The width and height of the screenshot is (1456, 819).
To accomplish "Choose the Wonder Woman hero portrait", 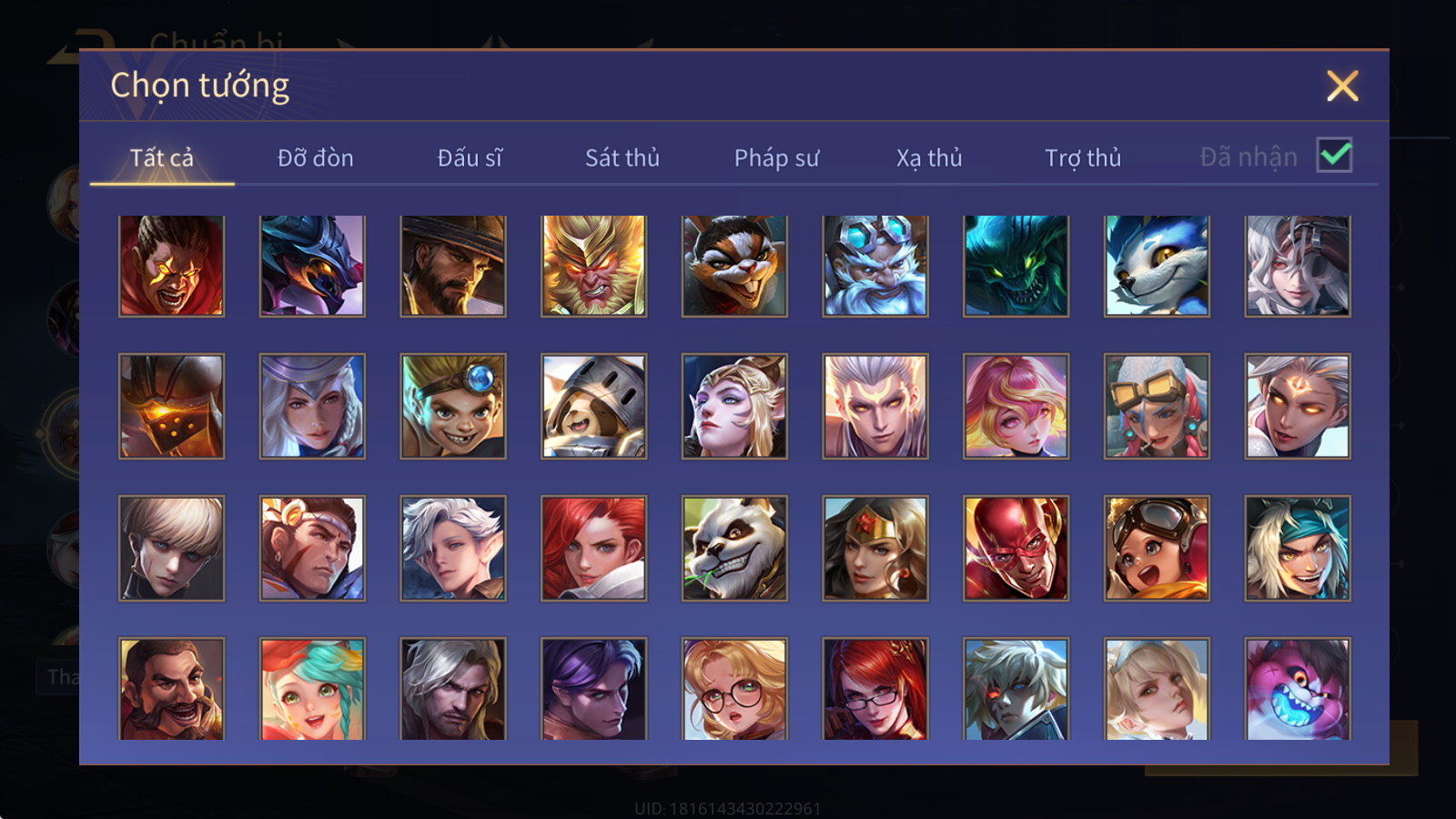I will tap(875, 549).
